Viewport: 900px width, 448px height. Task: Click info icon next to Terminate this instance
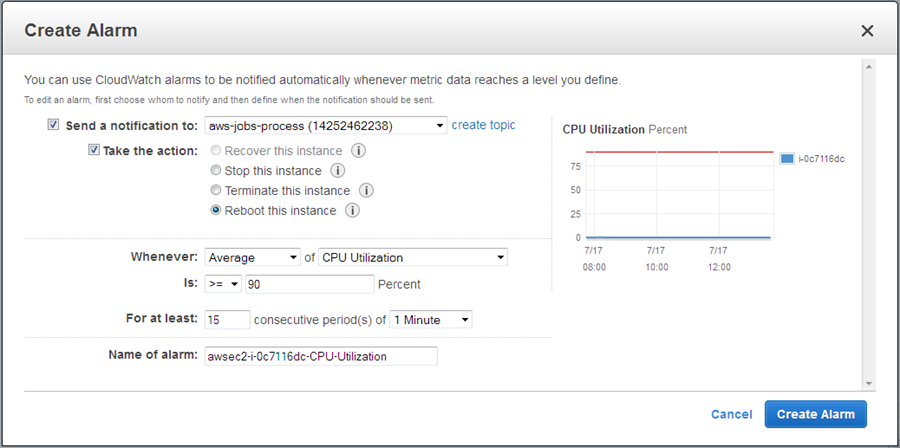pos(366,191)
